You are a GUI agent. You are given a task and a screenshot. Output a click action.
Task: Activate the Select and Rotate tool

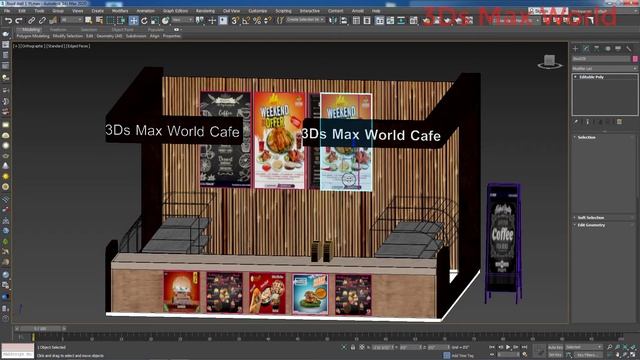pos(144,20)
